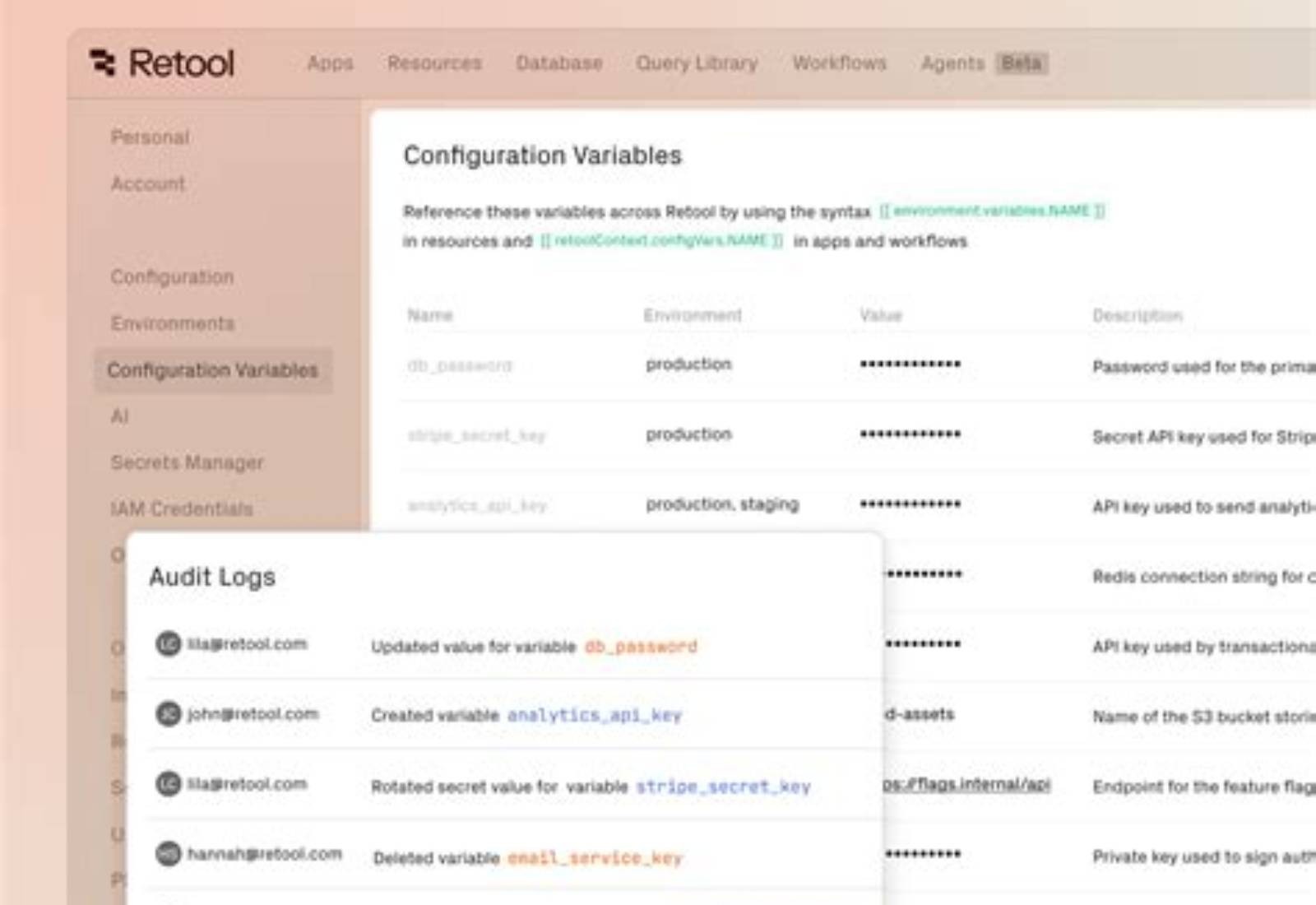1316x905 pixels.
Task: Click the analytics_api_key variable name in table
Action: coord(477,505)
